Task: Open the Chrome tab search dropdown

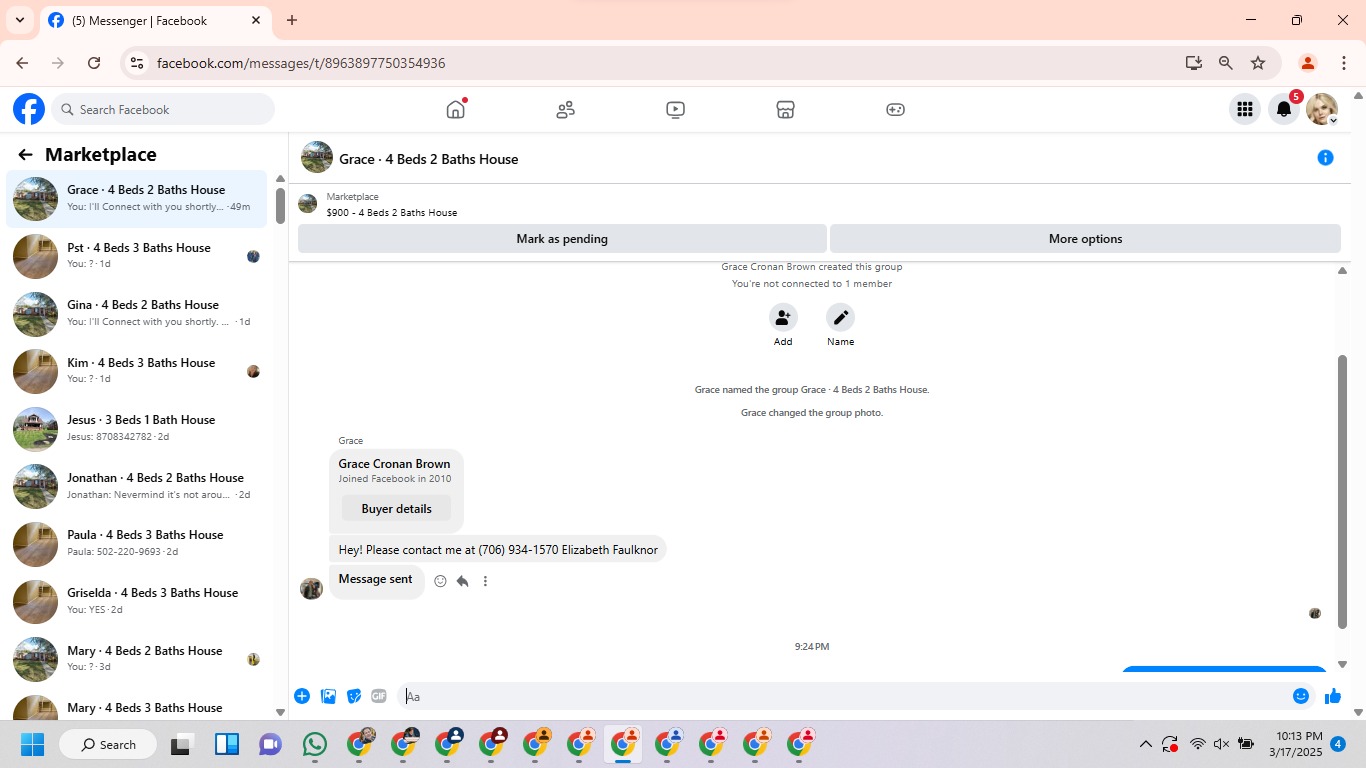Action: [20, 20]
